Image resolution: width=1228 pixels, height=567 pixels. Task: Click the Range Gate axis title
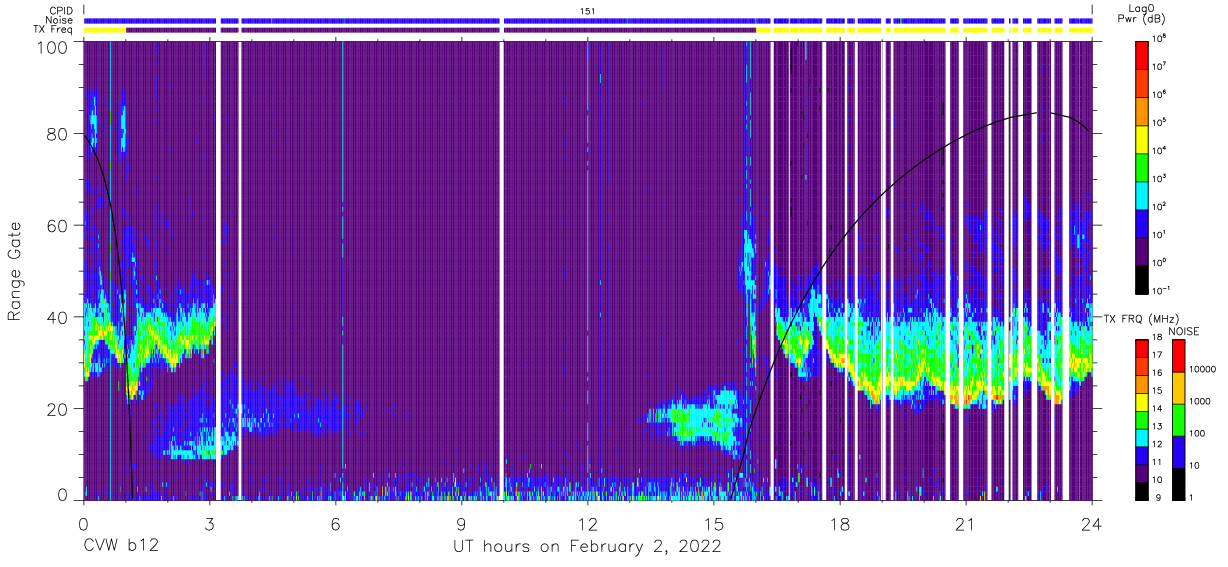(15, 272)
